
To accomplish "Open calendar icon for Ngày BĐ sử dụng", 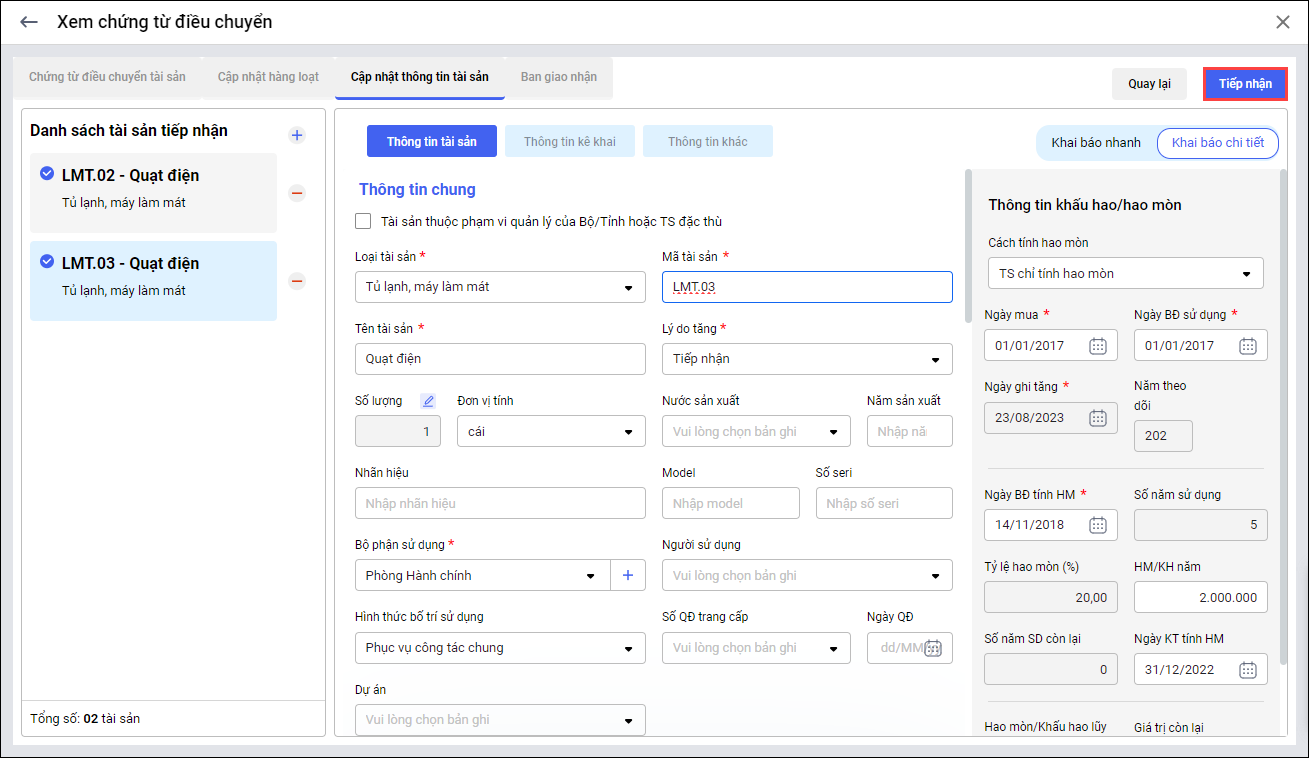I will coord(1247,346).
